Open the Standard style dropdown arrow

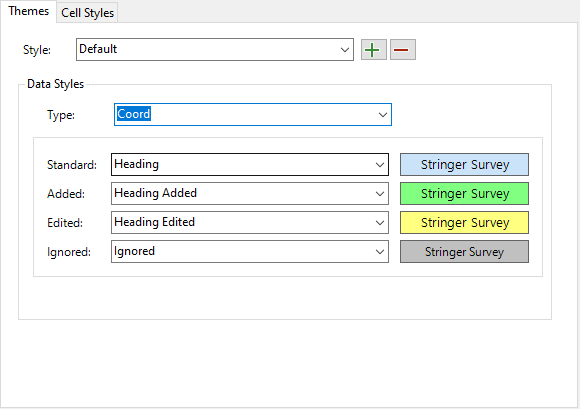click(x=380, y=165)
